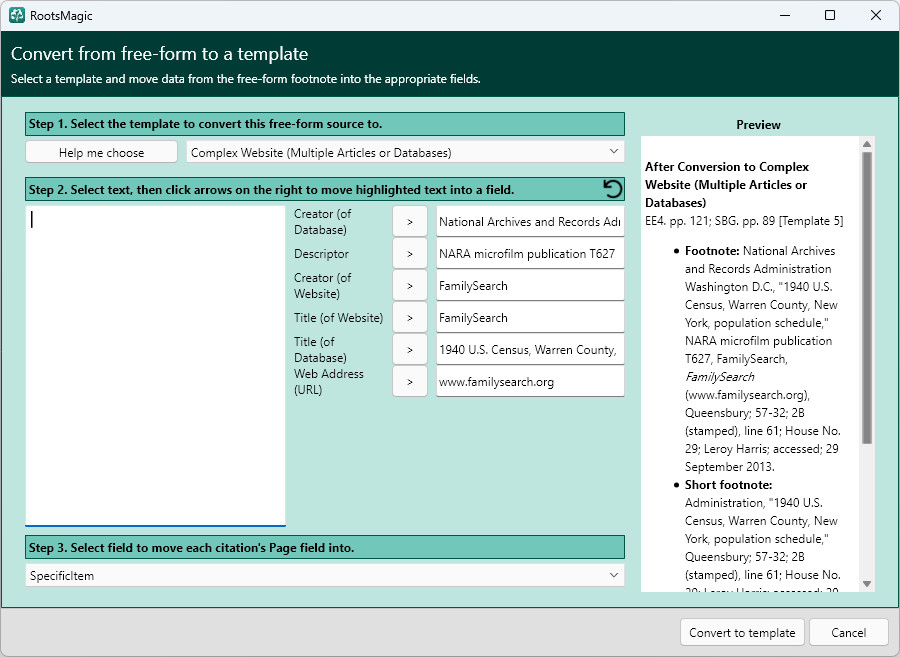Open the Complex Website template dropdown

405,152
